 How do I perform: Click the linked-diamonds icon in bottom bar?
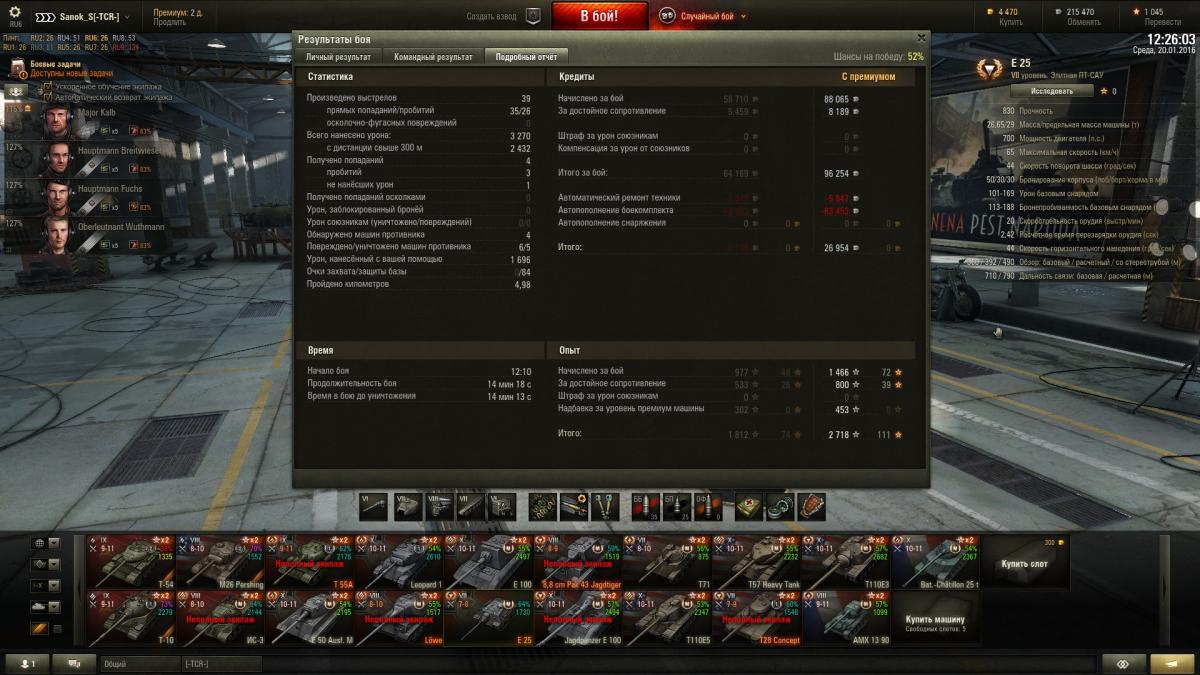click(1123, 663)
